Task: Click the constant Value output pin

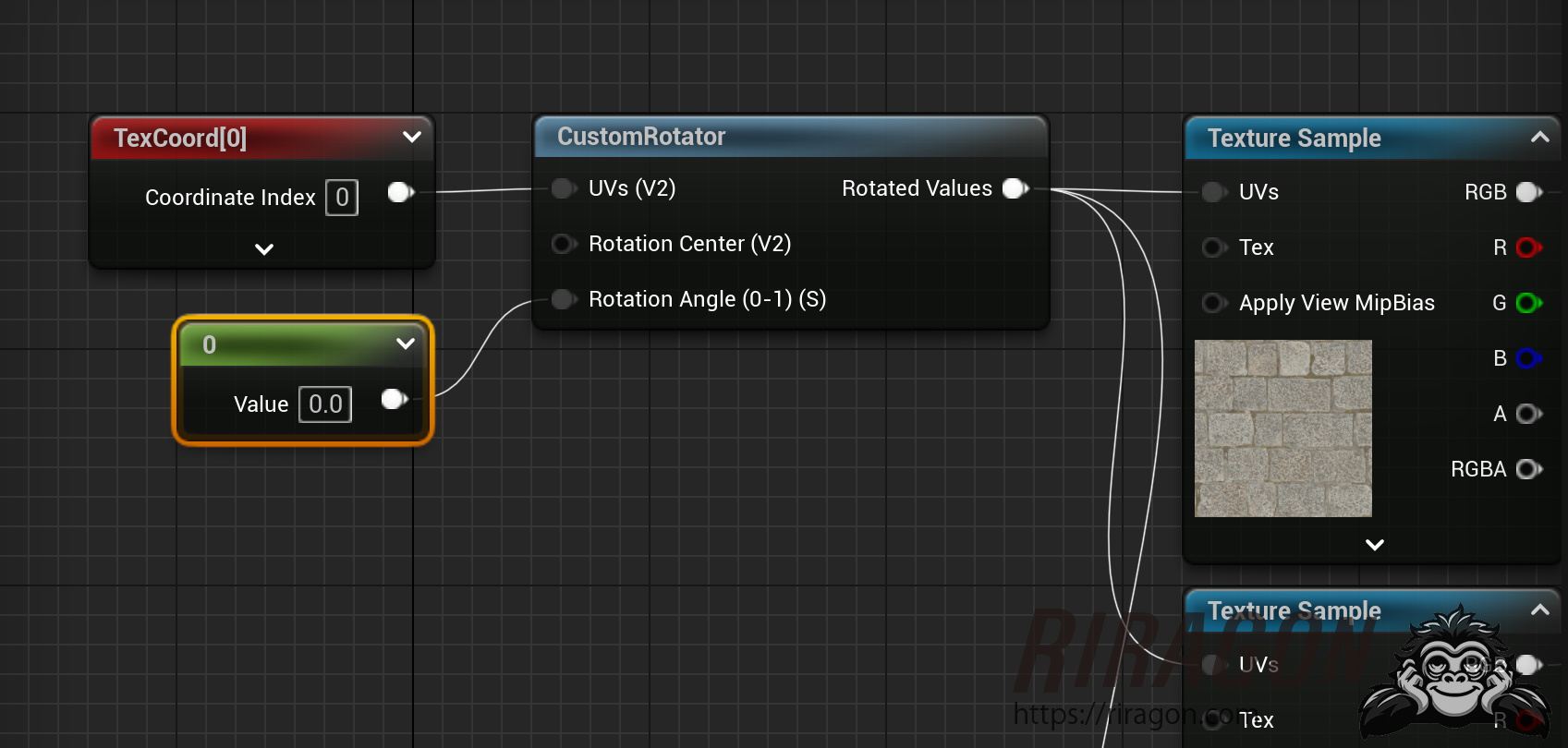Action: point(394,399)
